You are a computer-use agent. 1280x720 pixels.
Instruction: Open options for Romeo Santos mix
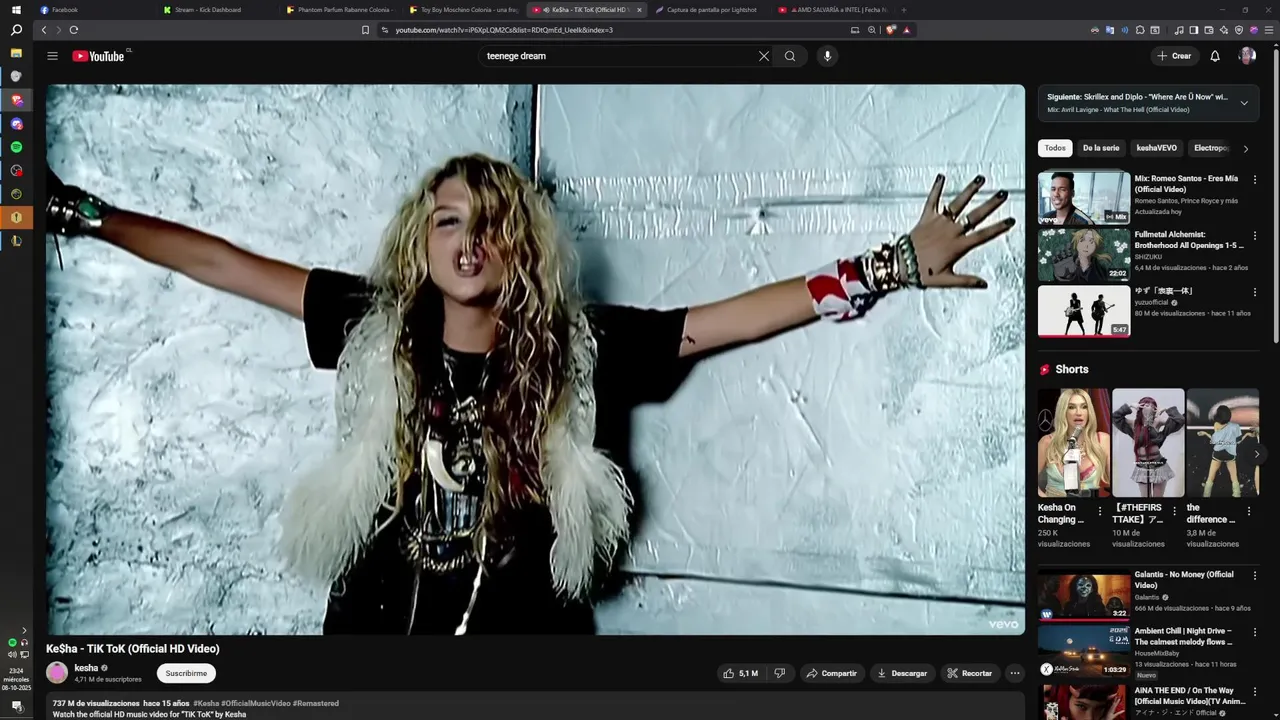[1255, 180]
